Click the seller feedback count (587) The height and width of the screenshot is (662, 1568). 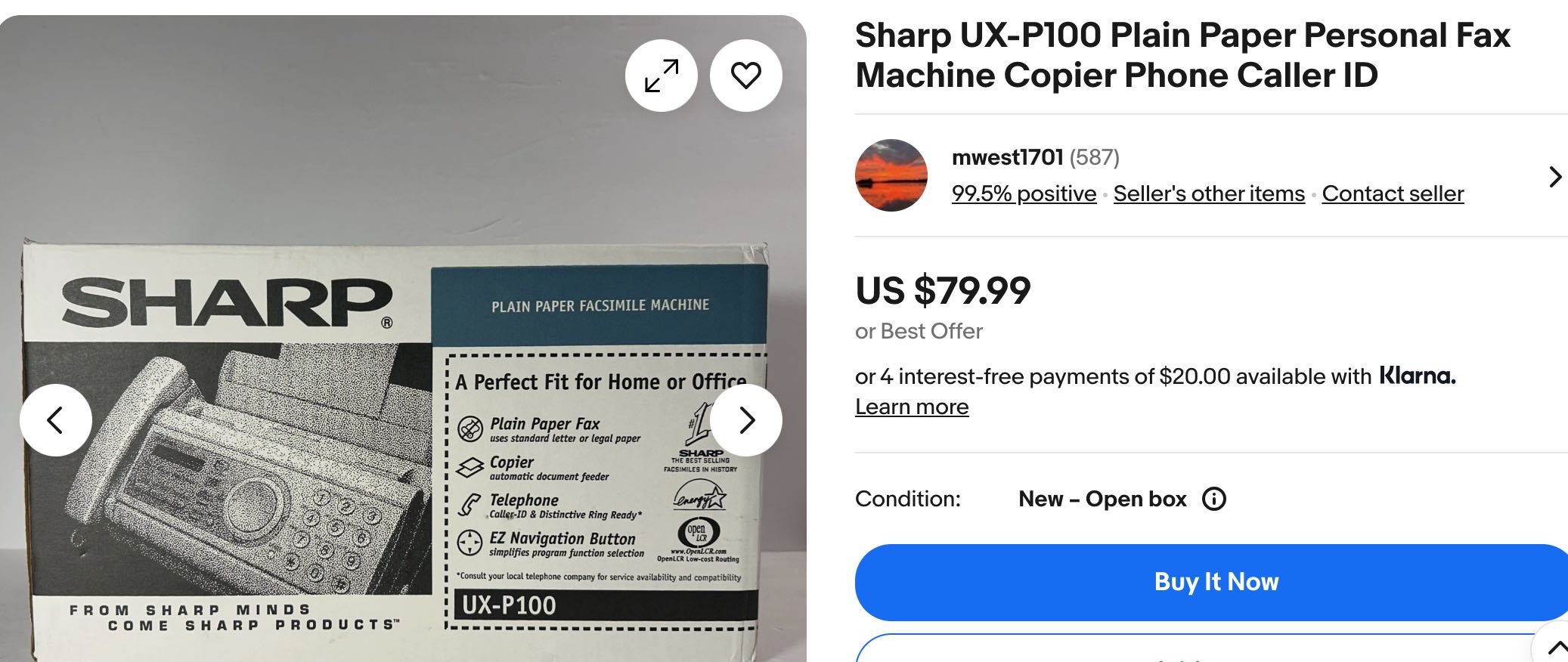(1094, 157)
